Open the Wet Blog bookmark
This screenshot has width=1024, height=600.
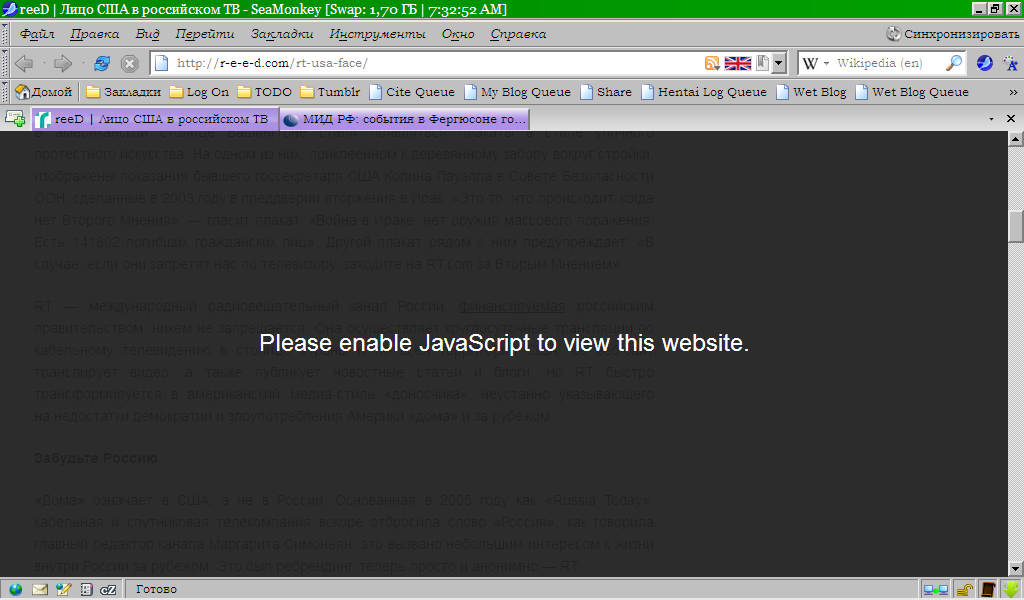tap(811, 92)
